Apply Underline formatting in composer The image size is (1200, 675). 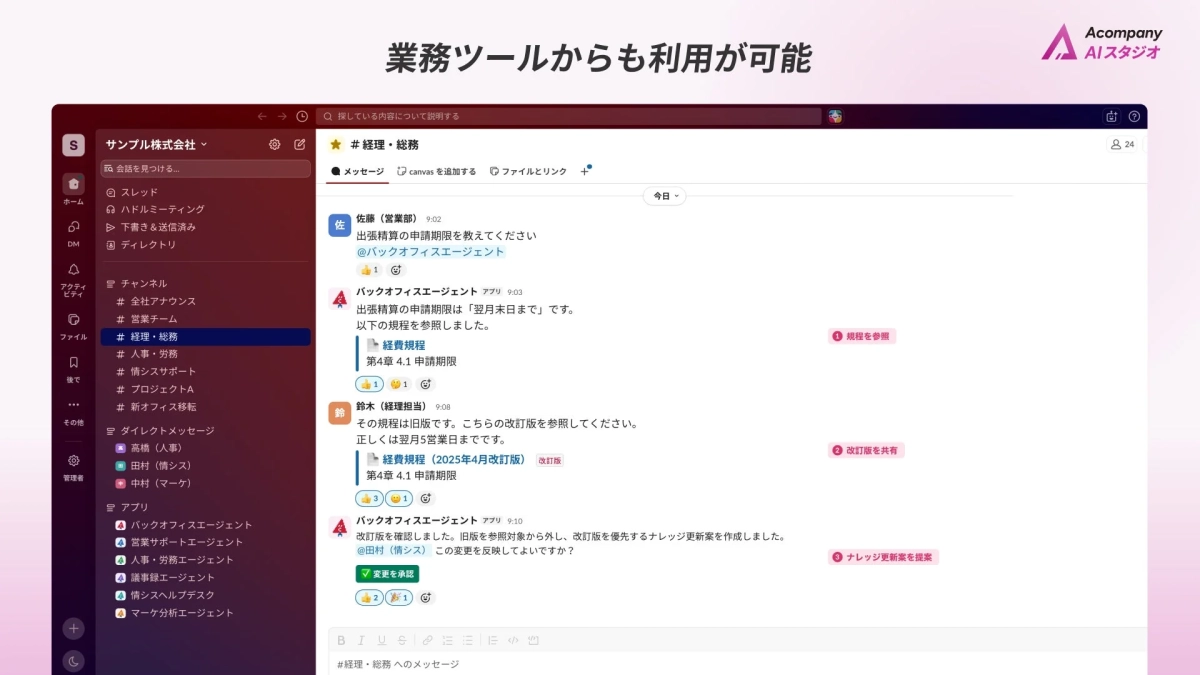click(381, 640)
